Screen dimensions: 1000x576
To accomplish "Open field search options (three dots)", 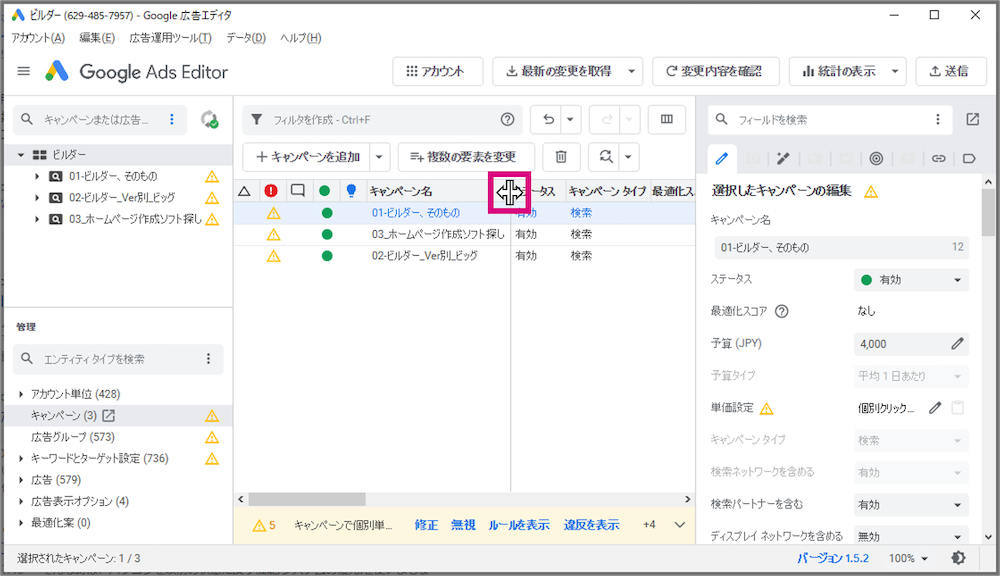I will pyautogui.click(x=938, y=119).
